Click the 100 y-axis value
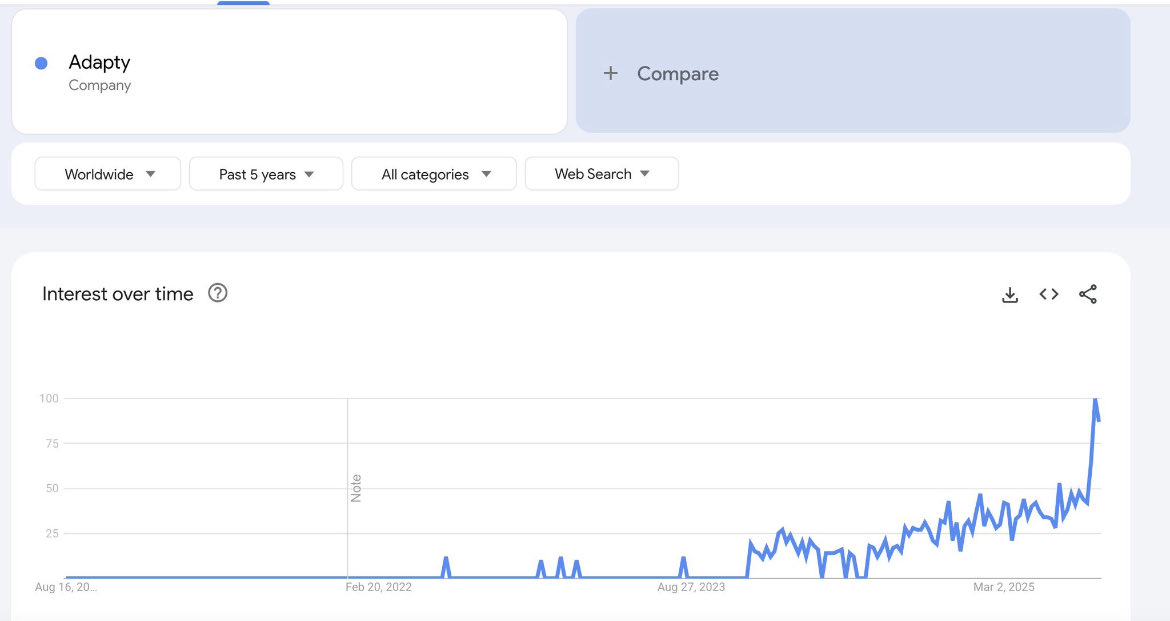The image size is (1170, 621). click(x=49, y=399)
